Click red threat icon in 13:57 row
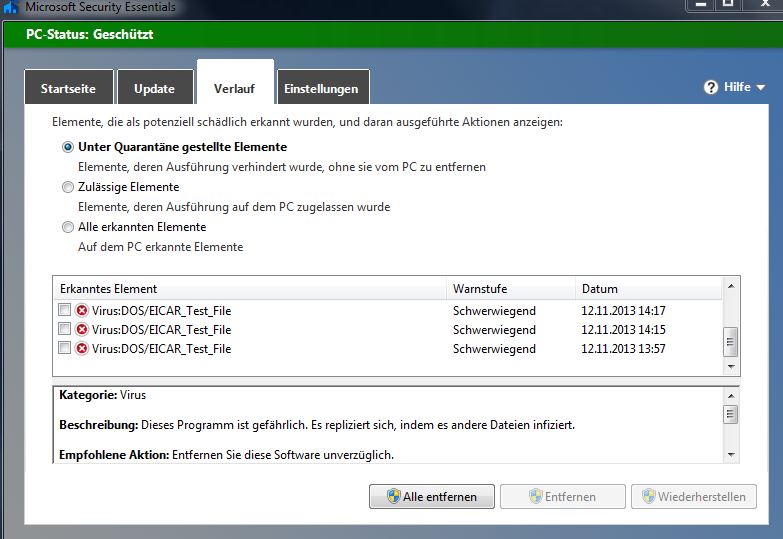The height and width of the screenshot is (539, 783). [x=82, y=348]
